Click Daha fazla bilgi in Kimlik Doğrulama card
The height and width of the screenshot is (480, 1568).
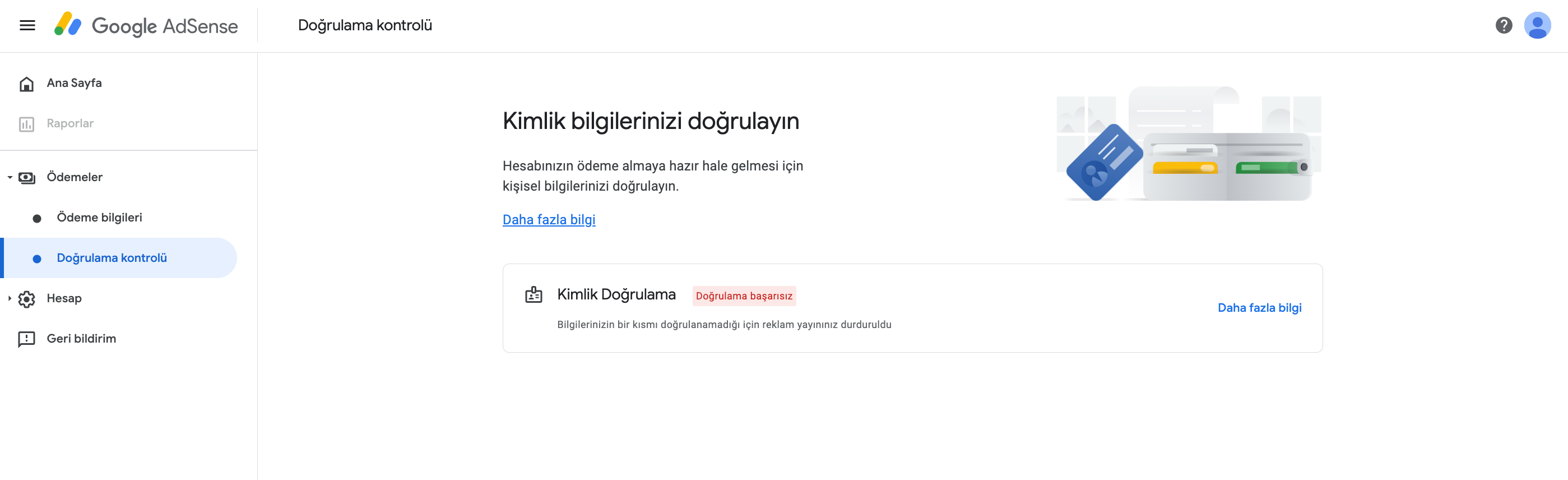tap(1259, 308)
